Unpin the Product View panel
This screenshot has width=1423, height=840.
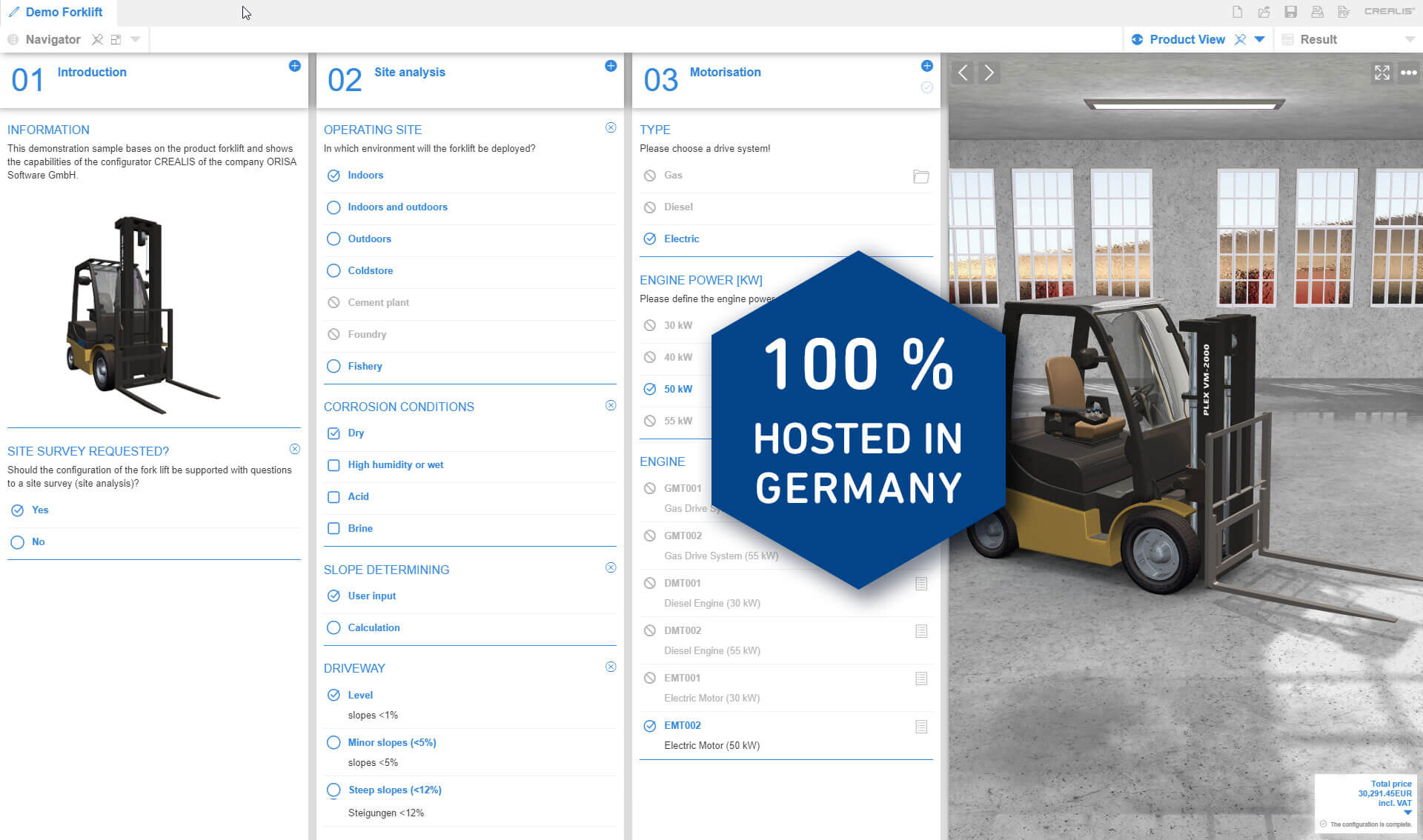click(1240, 39)
